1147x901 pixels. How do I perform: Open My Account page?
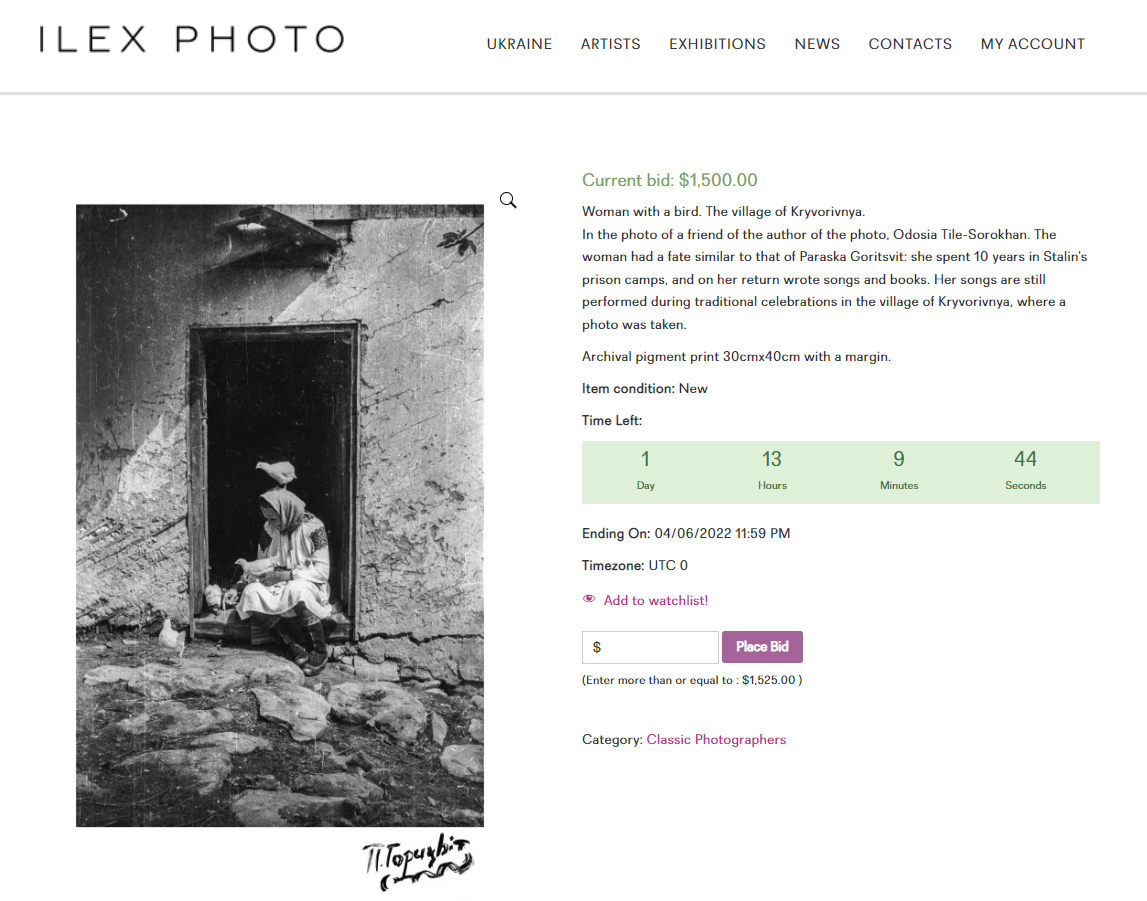click(x=1033, y=44)
